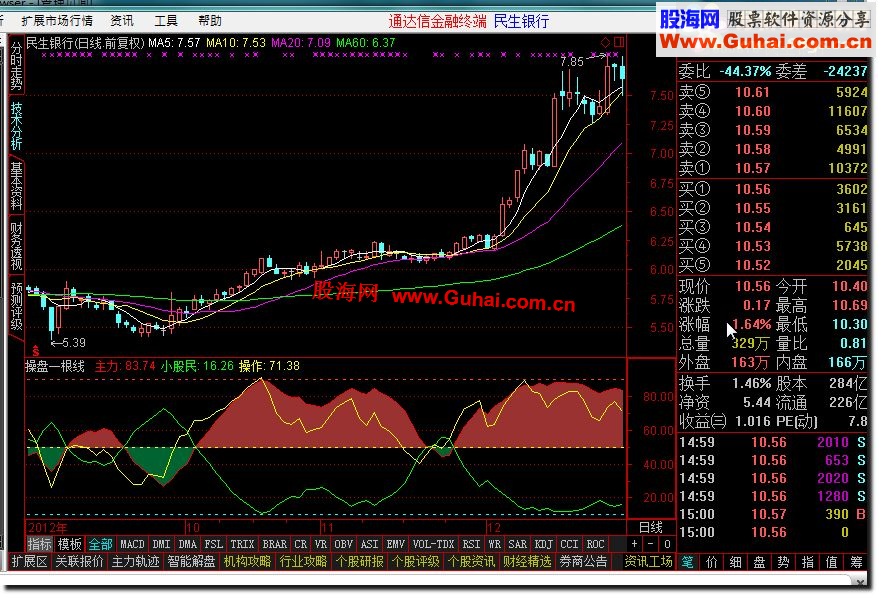
Task: Open the 智能解盘 tab
Action: pos(192,561)
